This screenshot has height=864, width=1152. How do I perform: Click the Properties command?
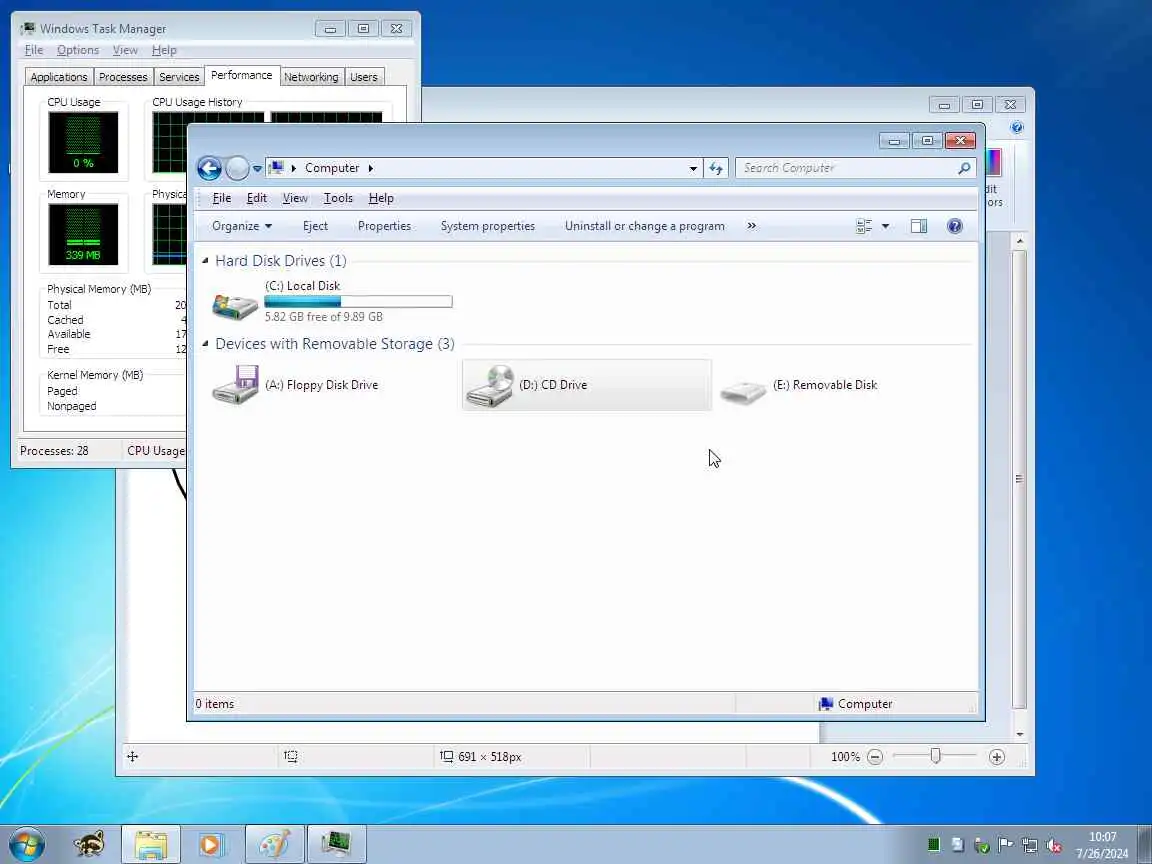(384, 226)
